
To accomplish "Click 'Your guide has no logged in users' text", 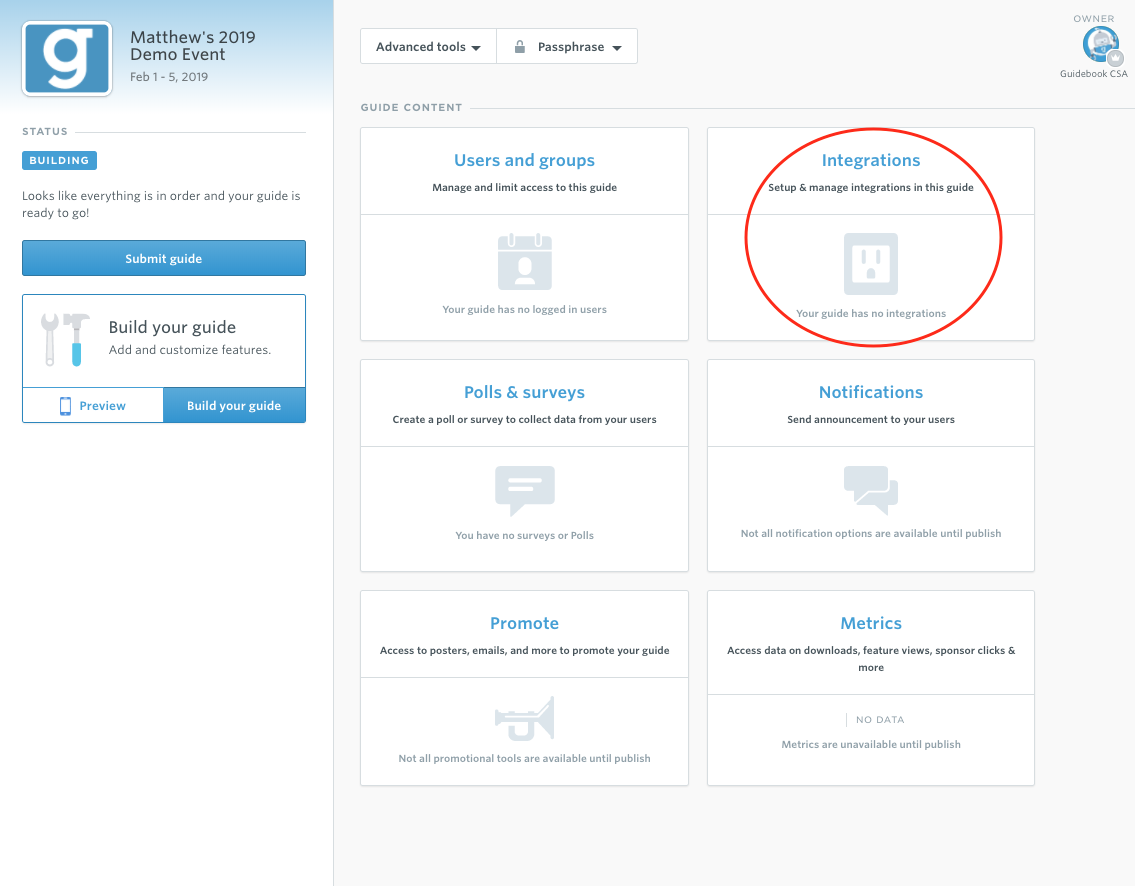I will (x=525, y=309).
